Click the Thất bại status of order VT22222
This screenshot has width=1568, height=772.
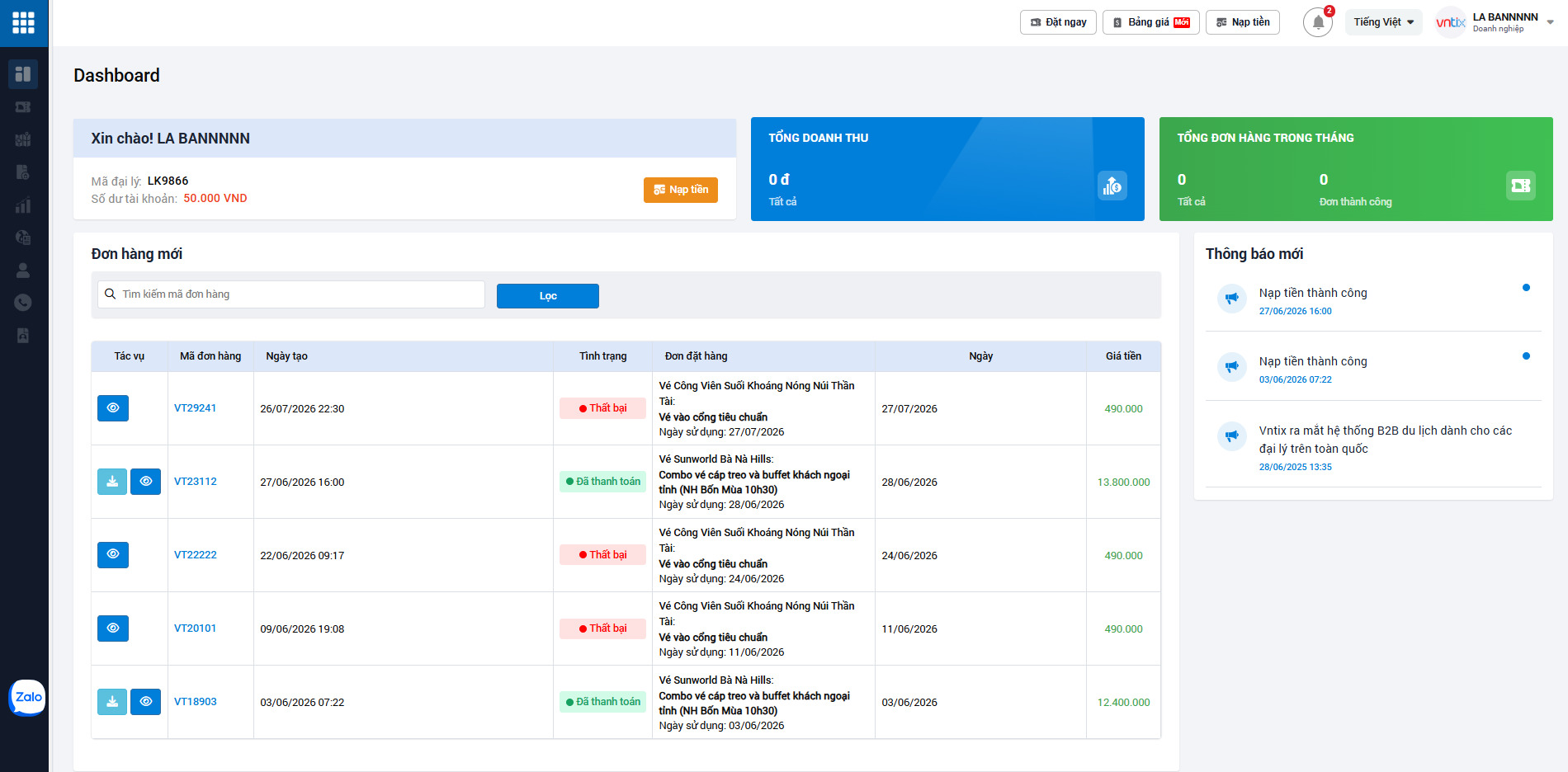pyautogui.click(x=602, y=555)
